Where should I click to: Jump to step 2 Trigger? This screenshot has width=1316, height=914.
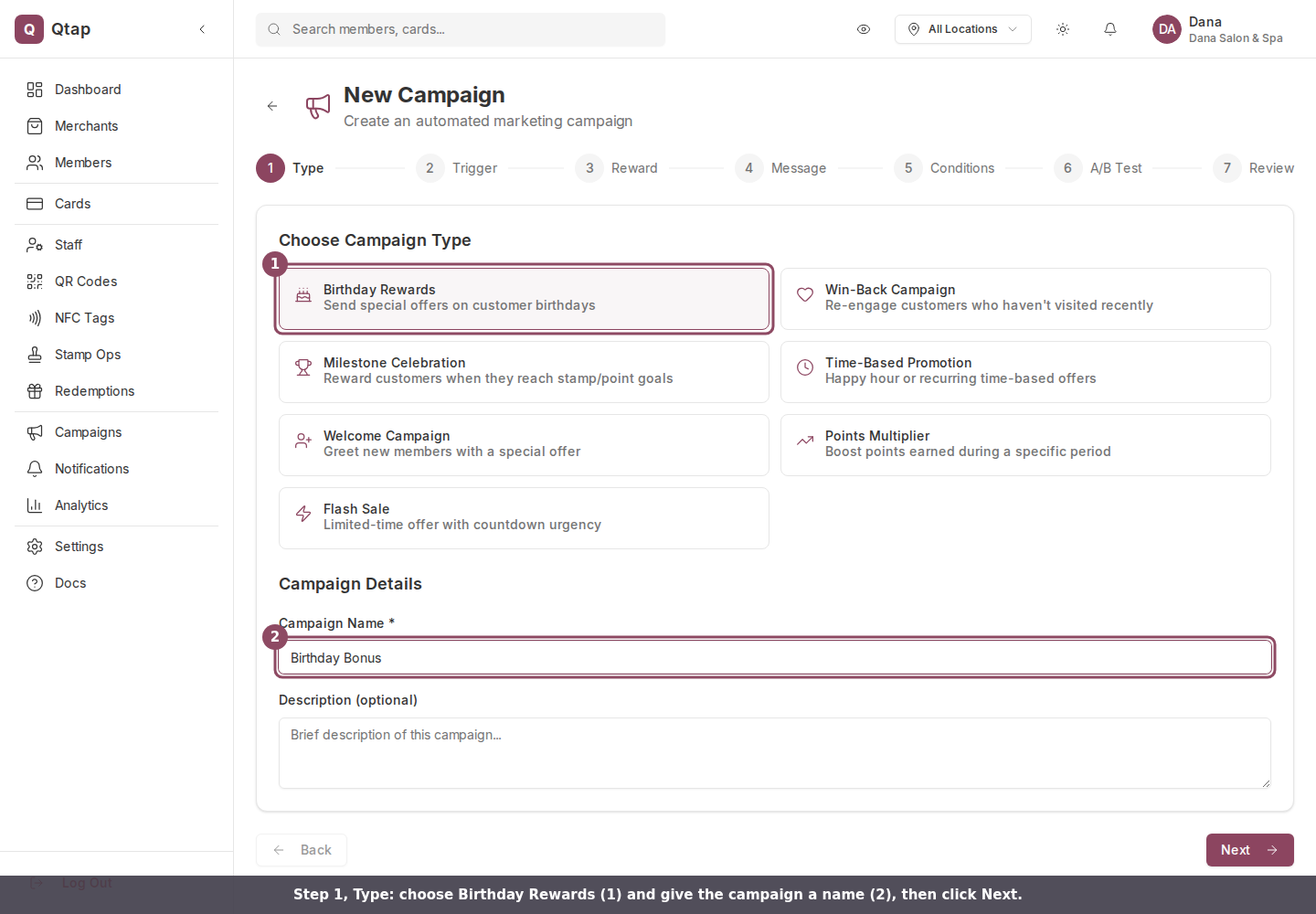(457, 168)
